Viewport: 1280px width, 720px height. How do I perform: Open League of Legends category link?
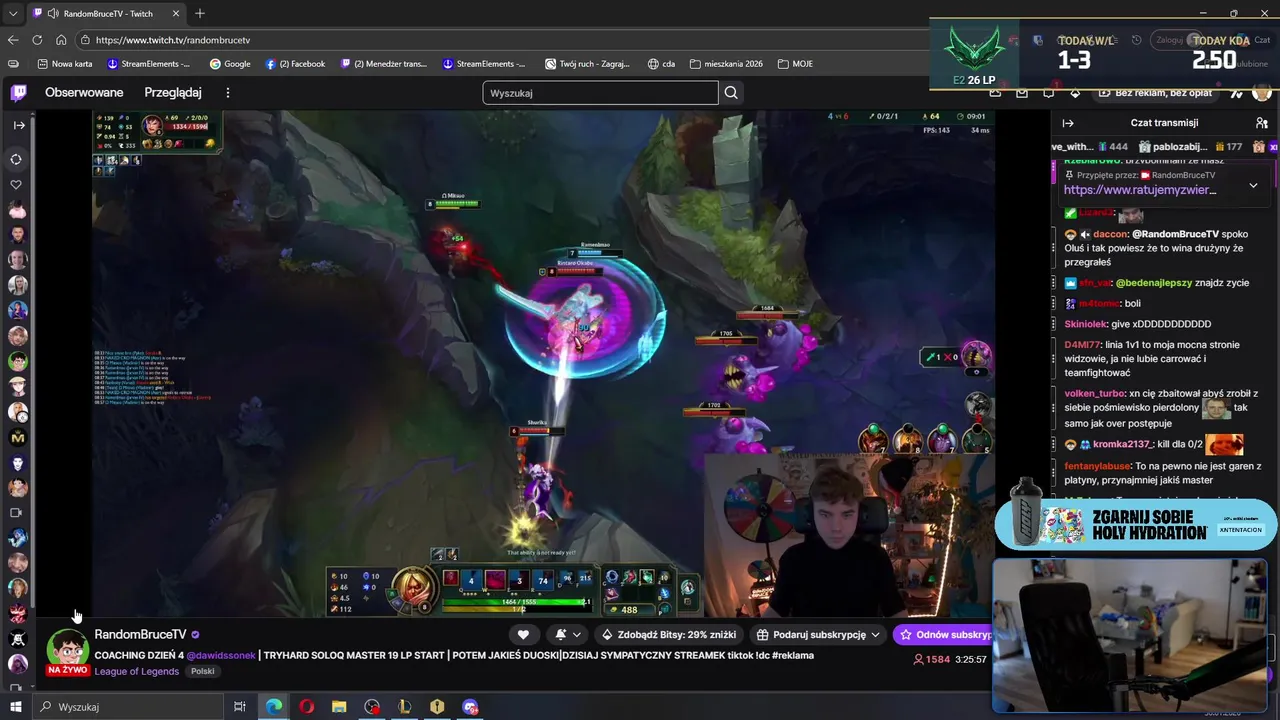137,672
